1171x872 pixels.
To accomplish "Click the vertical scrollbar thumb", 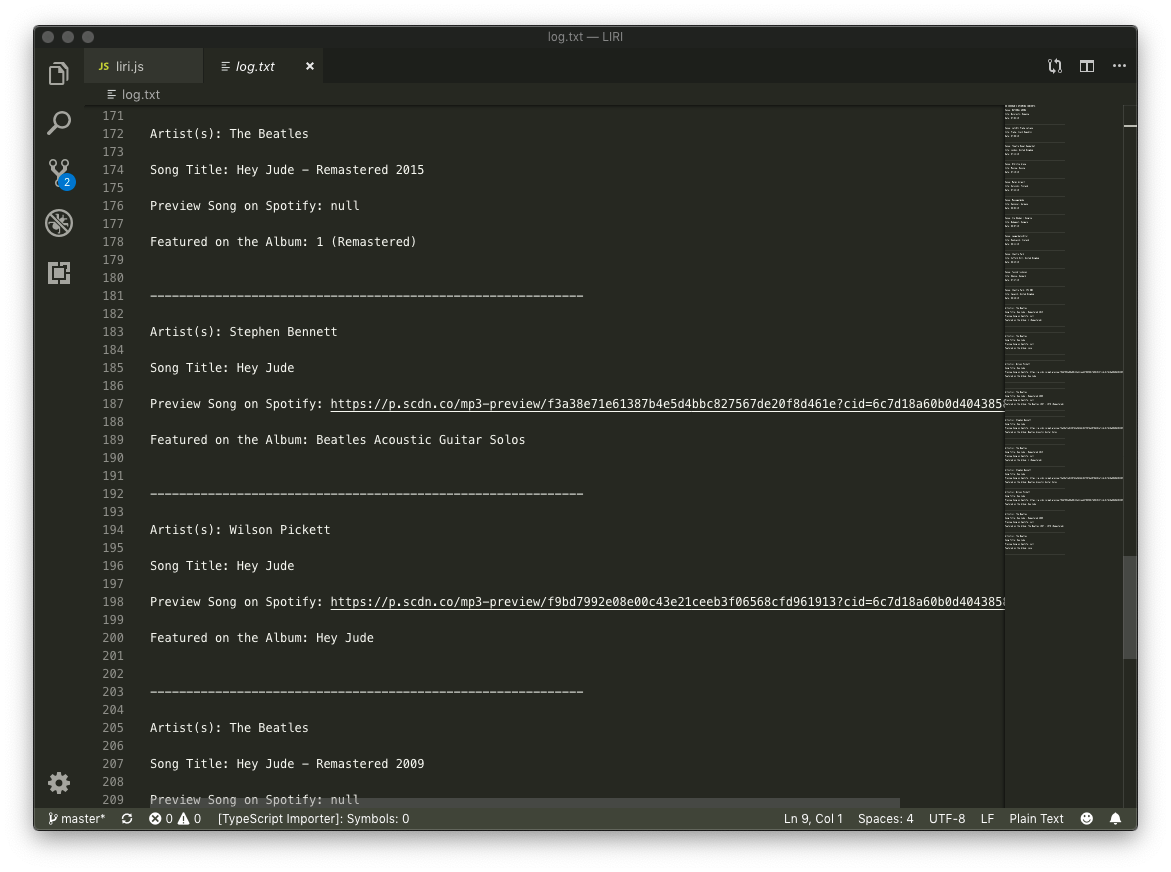I will point(1130,607).
